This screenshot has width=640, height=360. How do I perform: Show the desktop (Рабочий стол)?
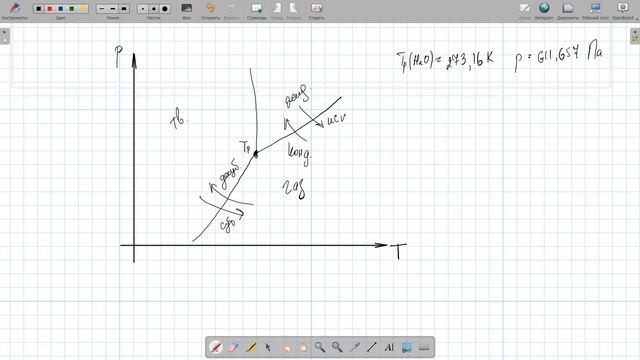596,8
